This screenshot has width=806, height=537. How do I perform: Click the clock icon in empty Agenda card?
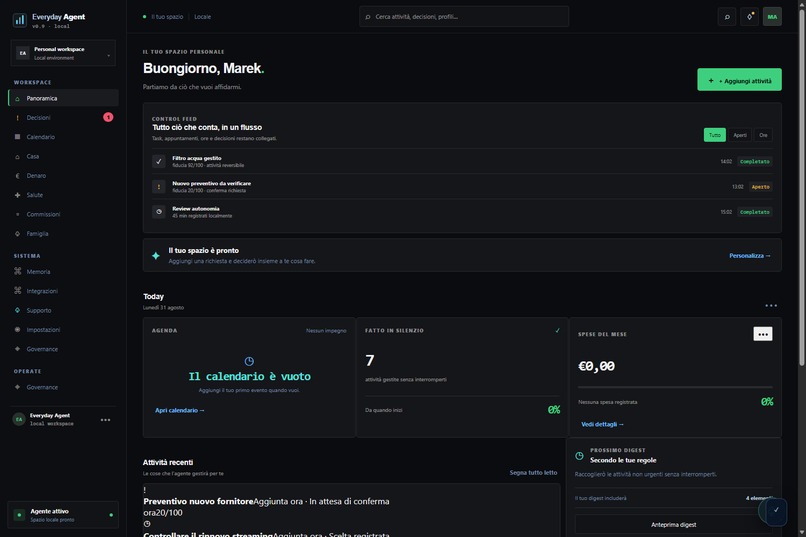coord(249,361)
